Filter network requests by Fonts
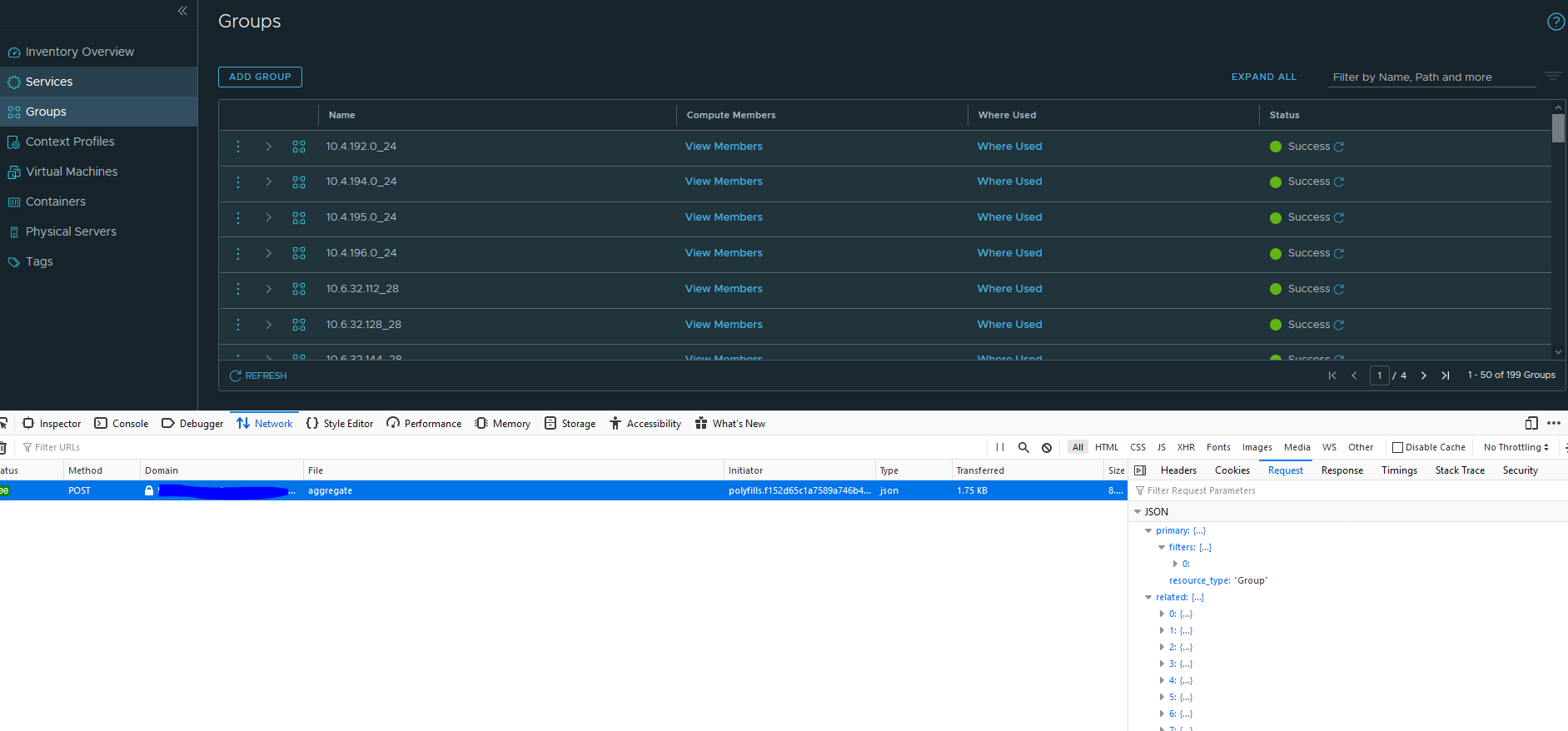This screenshot has width=1568, height=731. coord(1218,447)
